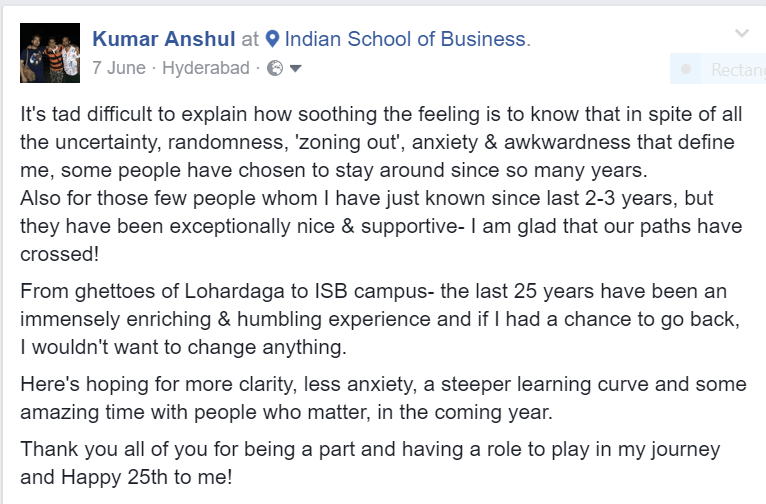Click the Hyderabad location link

click(207, 69)
